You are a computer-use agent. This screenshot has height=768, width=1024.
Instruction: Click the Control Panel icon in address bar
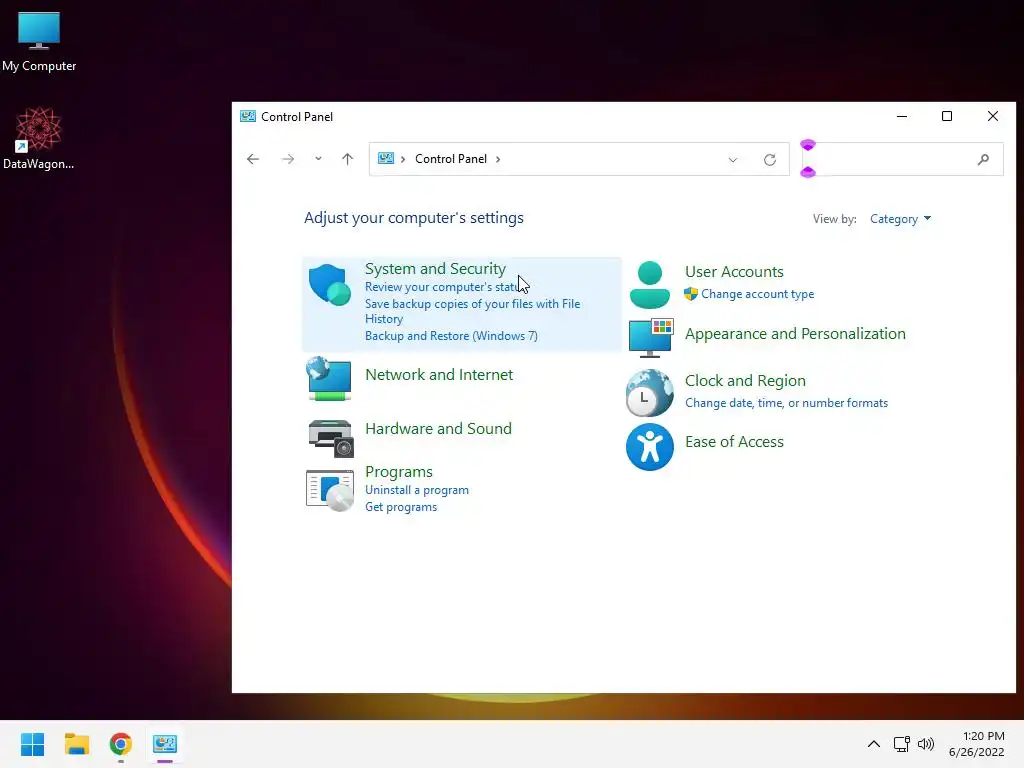click(x=386, y=159)
